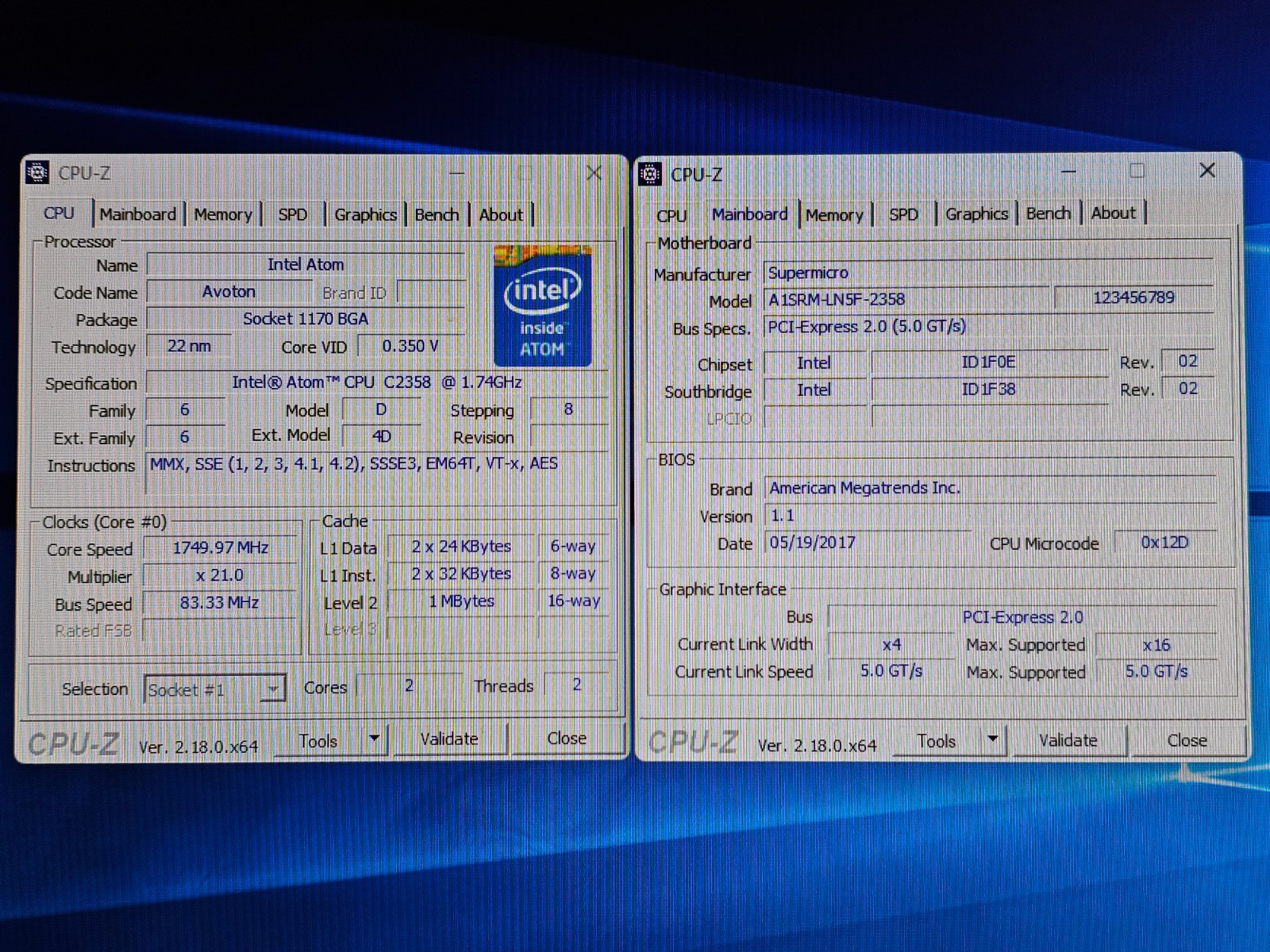Click the instructions list field

(x=378, y=474)
